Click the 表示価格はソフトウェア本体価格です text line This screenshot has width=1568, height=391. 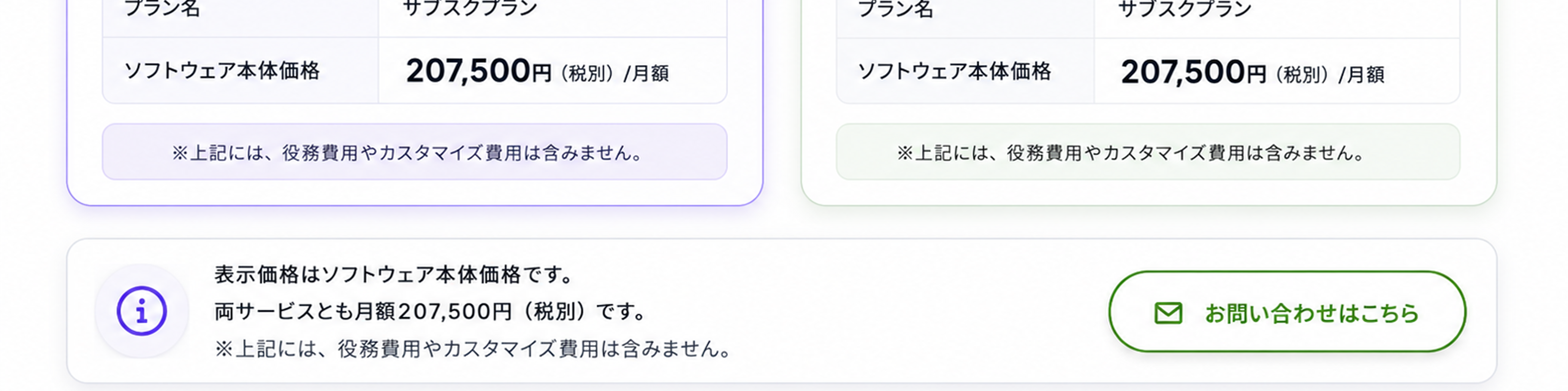pyautogui.click(x=394, y=275)
